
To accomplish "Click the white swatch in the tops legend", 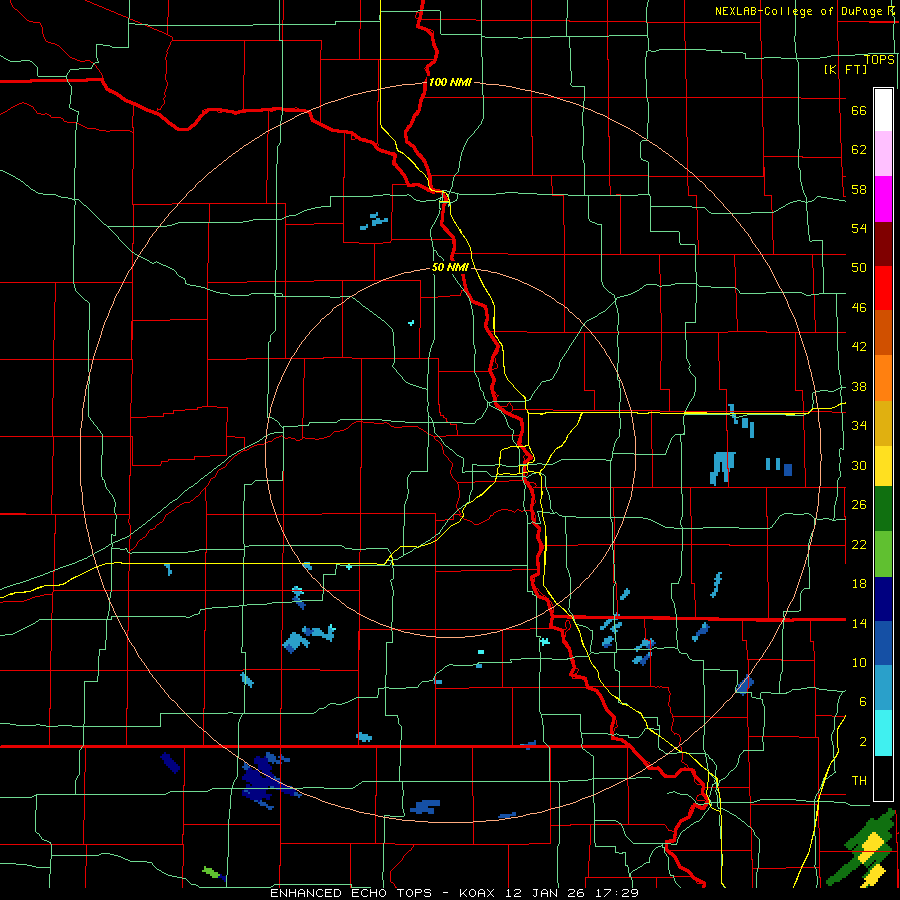I will (x=883, y=110).
